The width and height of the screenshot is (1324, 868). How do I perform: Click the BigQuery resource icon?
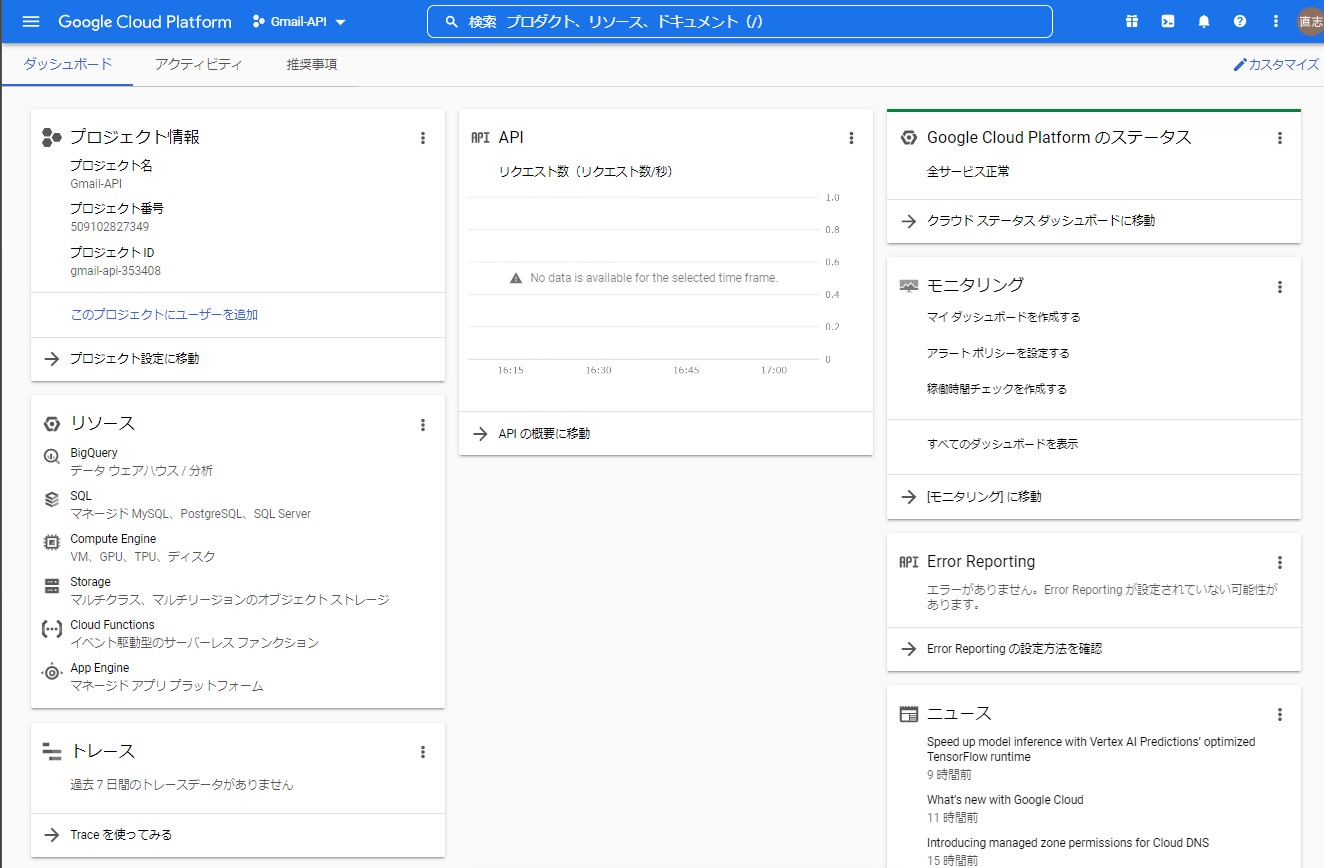[52, 457]
